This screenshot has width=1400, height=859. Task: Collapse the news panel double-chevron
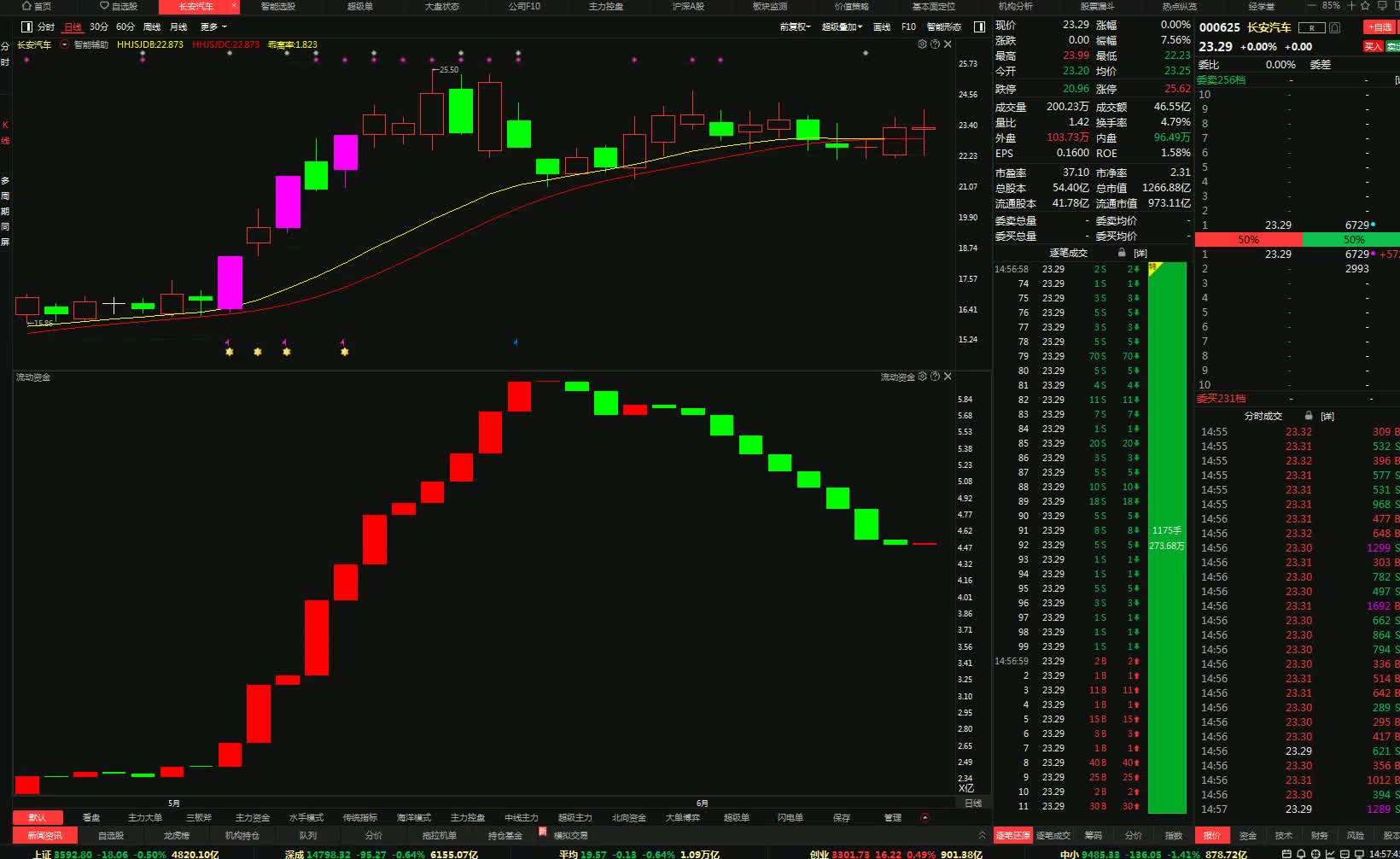982,835
